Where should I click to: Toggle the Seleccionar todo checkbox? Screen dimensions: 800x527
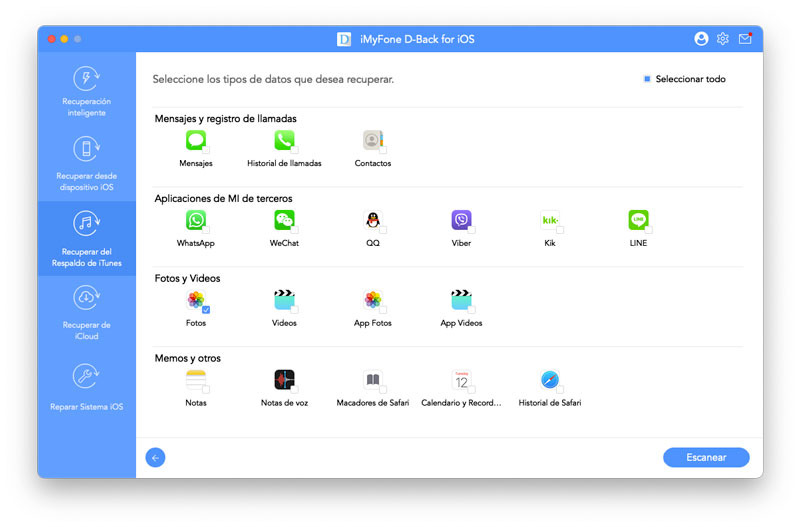(647, 79)
